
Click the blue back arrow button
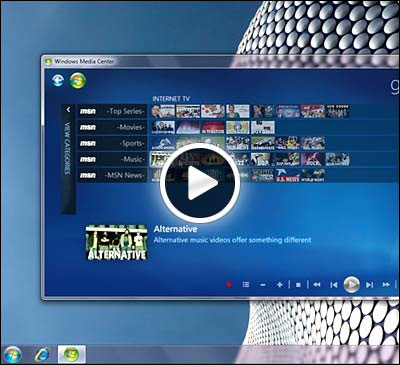click(x=58, y=80)
